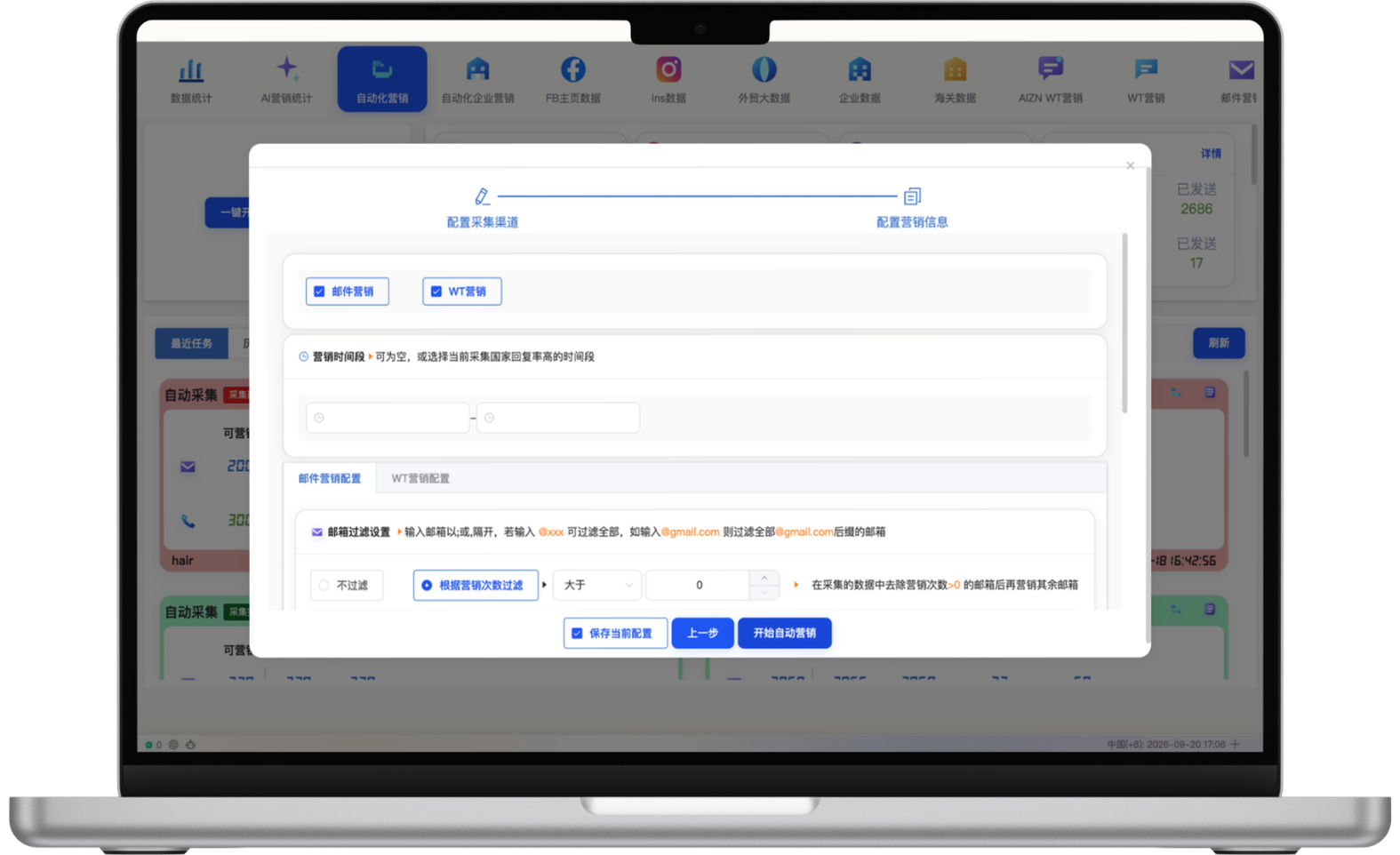Click the blue icon on red task card header
Viewport: 1400px width, 855px height.
[x=1175, y=392]
